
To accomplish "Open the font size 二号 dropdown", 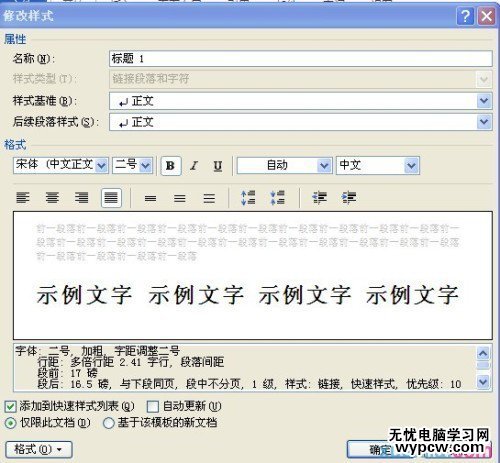I will tap(145, 165).
